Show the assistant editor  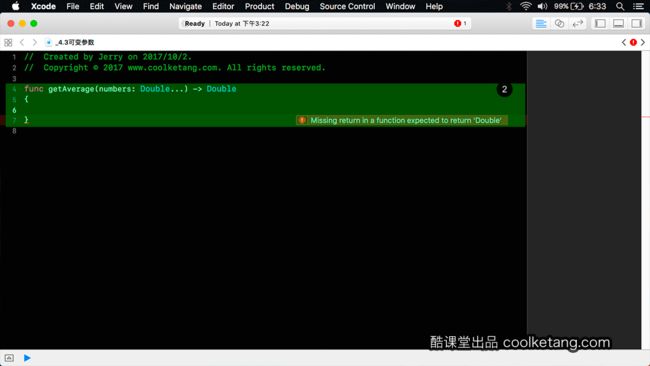(x=559, y=24)
